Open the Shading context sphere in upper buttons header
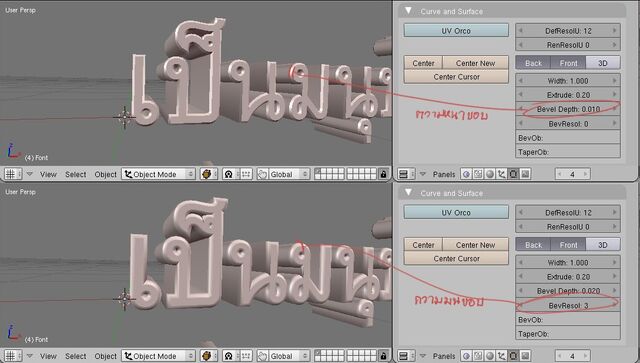640x363 pixels. [x=490, y=174]
